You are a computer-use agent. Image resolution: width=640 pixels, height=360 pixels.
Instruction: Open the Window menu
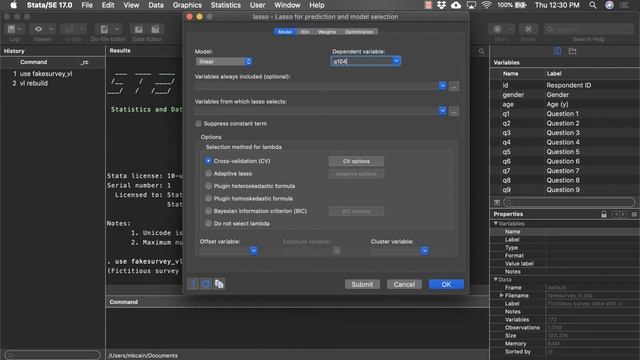point(287,5)
